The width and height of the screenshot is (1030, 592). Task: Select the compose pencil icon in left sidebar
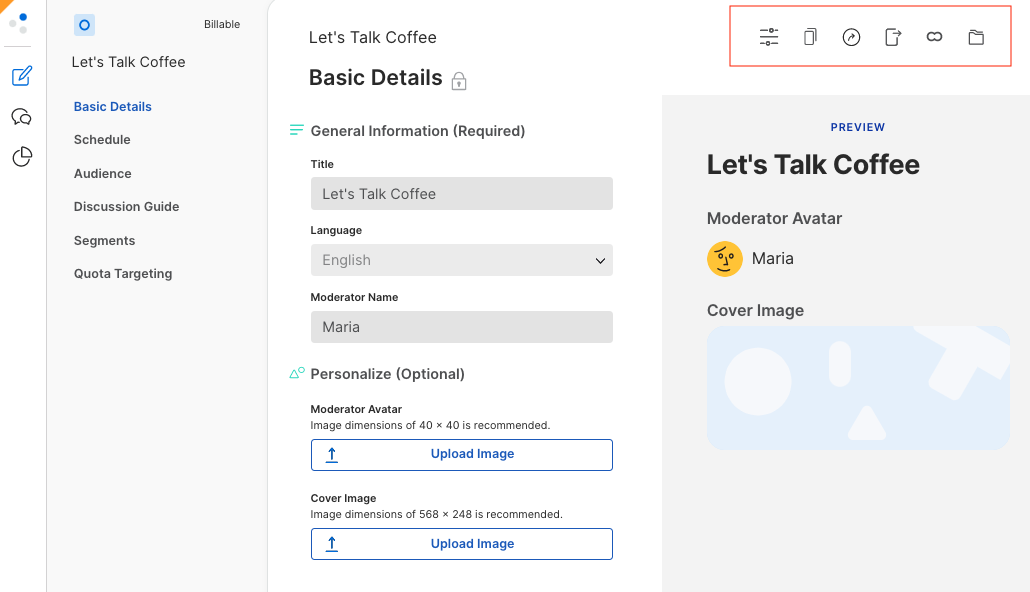click(21, 76)
